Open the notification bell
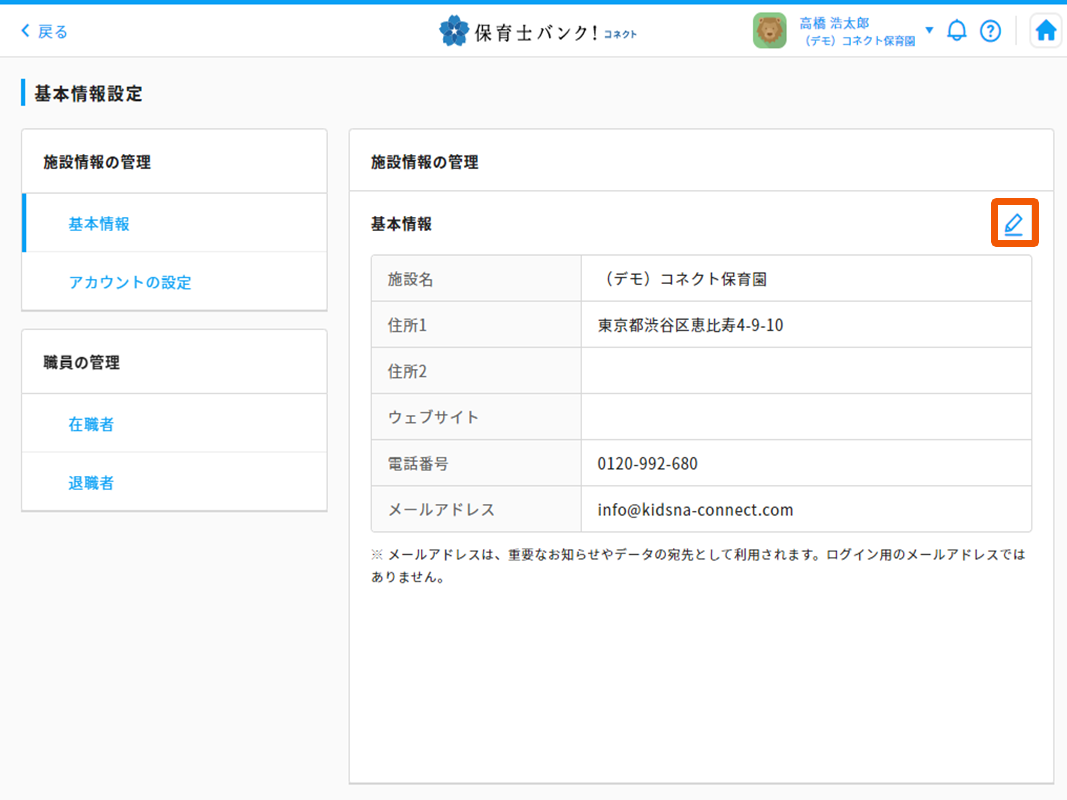1067x800 pixels. [957, 30]
